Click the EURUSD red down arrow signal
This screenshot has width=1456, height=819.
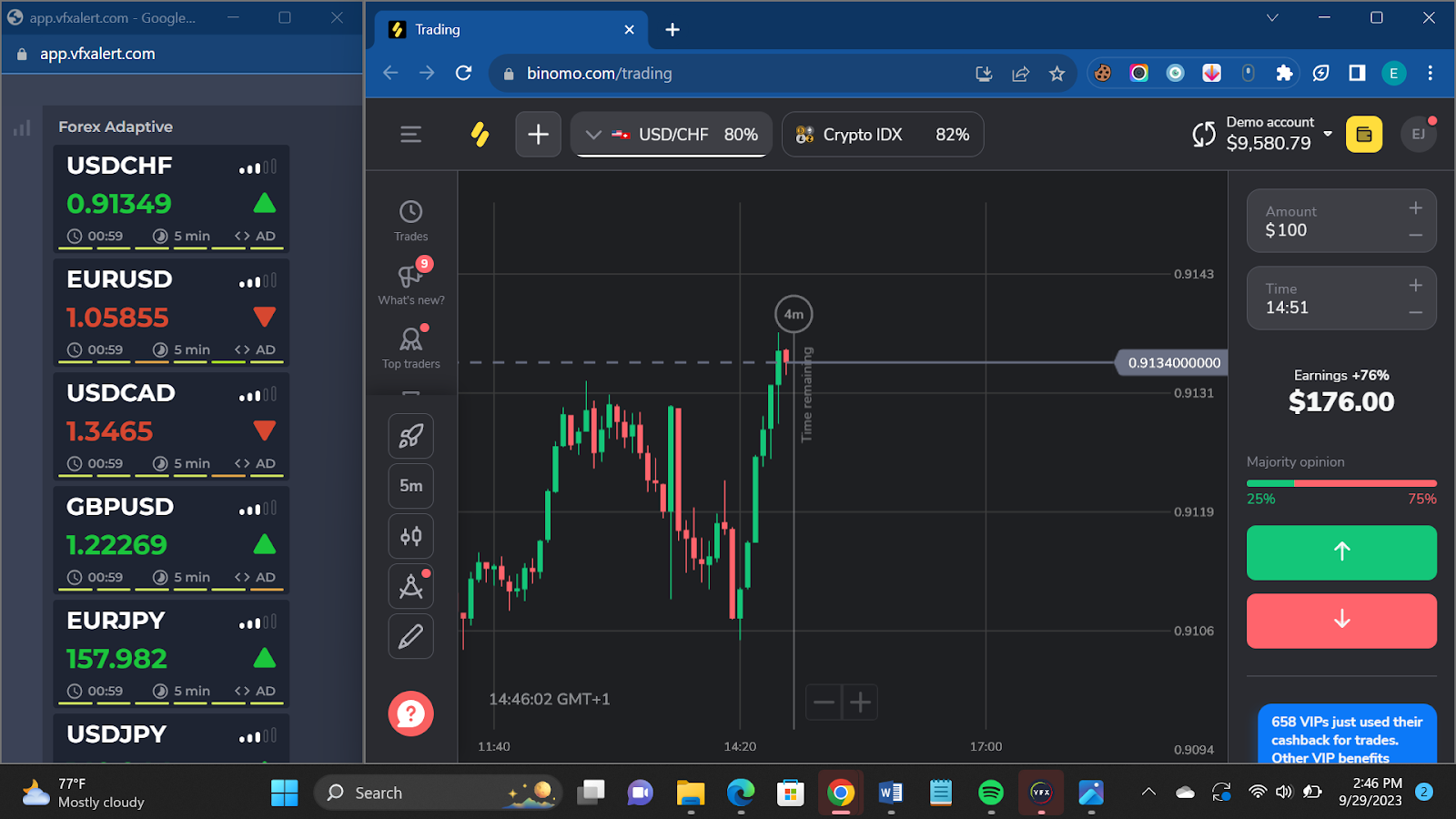coord(264,317)
